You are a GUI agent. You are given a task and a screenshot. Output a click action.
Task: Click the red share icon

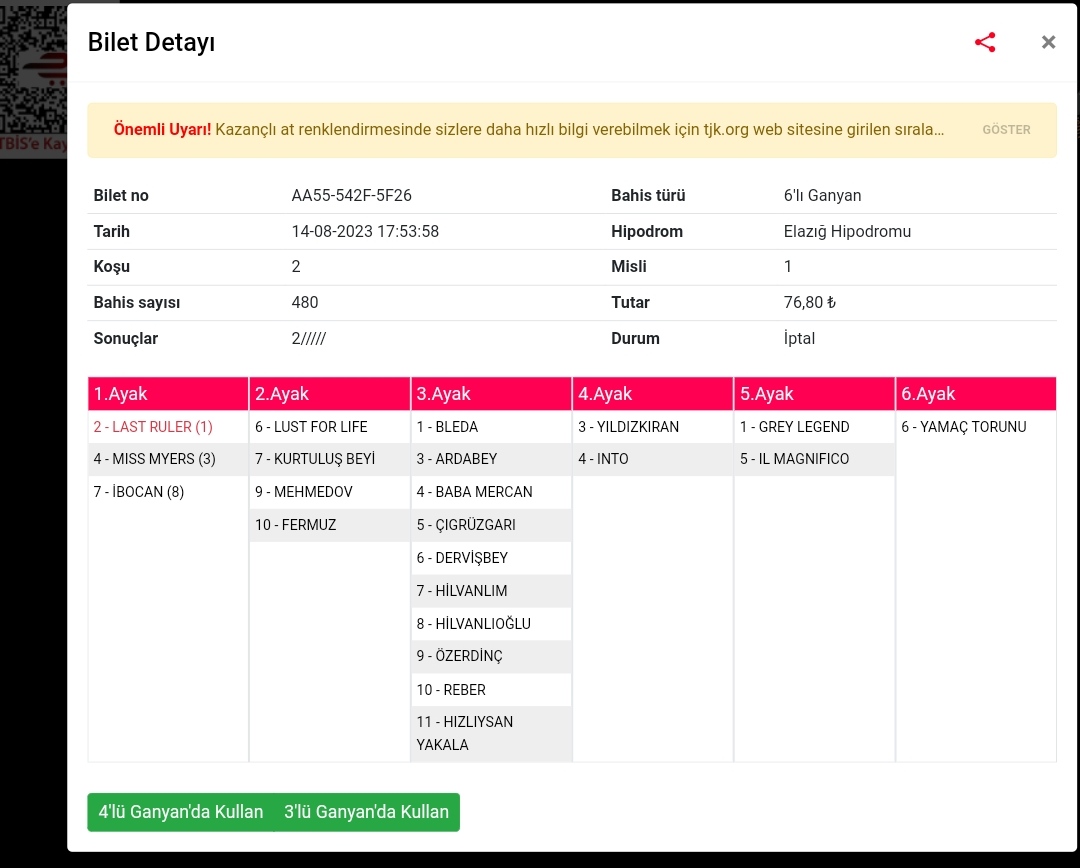pos(985,42)
